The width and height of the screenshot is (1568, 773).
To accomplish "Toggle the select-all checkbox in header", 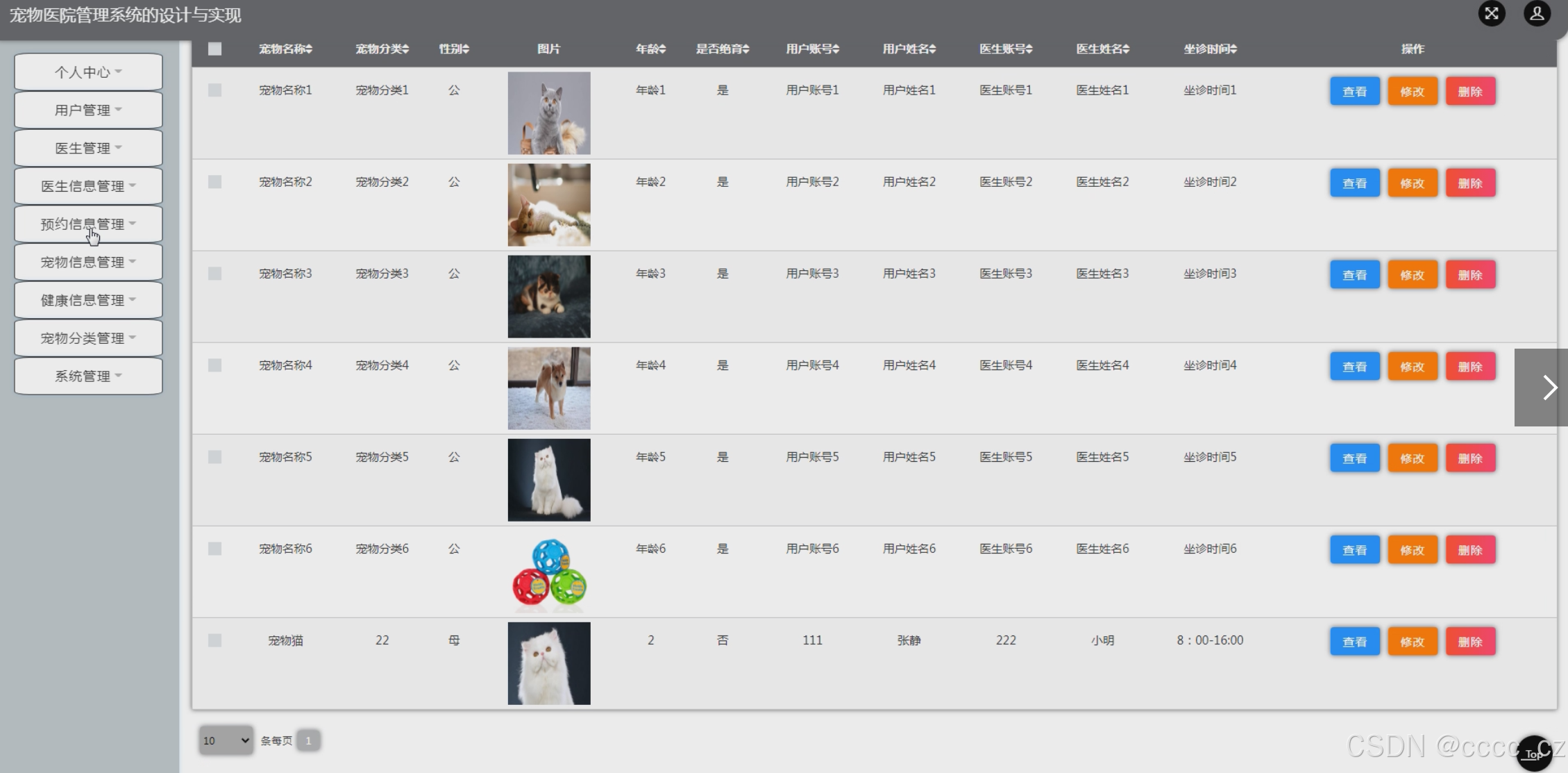I will click(x=214, y=49).
